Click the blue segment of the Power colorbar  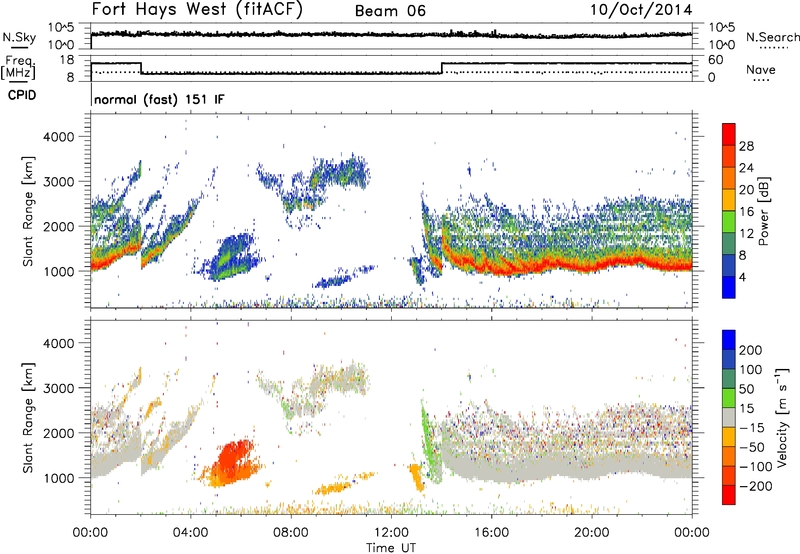729,287
